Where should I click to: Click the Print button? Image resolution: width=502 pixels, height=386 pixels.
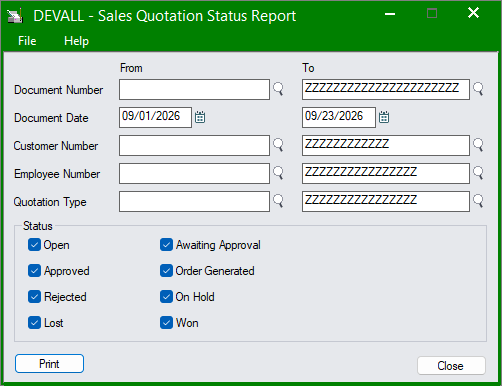coord(49,364)
